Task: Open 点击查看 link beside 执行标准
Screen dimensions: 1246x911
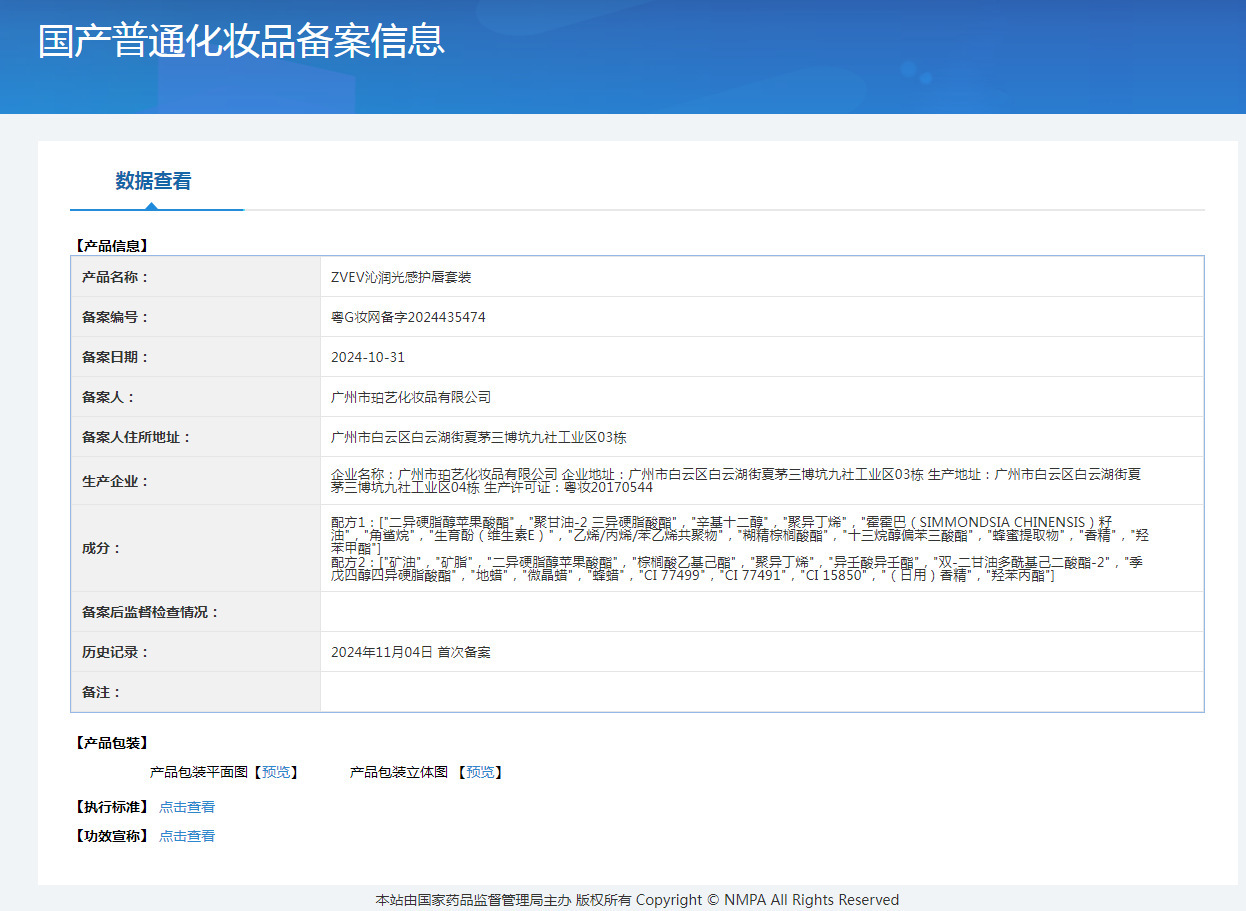Action: 187,807
